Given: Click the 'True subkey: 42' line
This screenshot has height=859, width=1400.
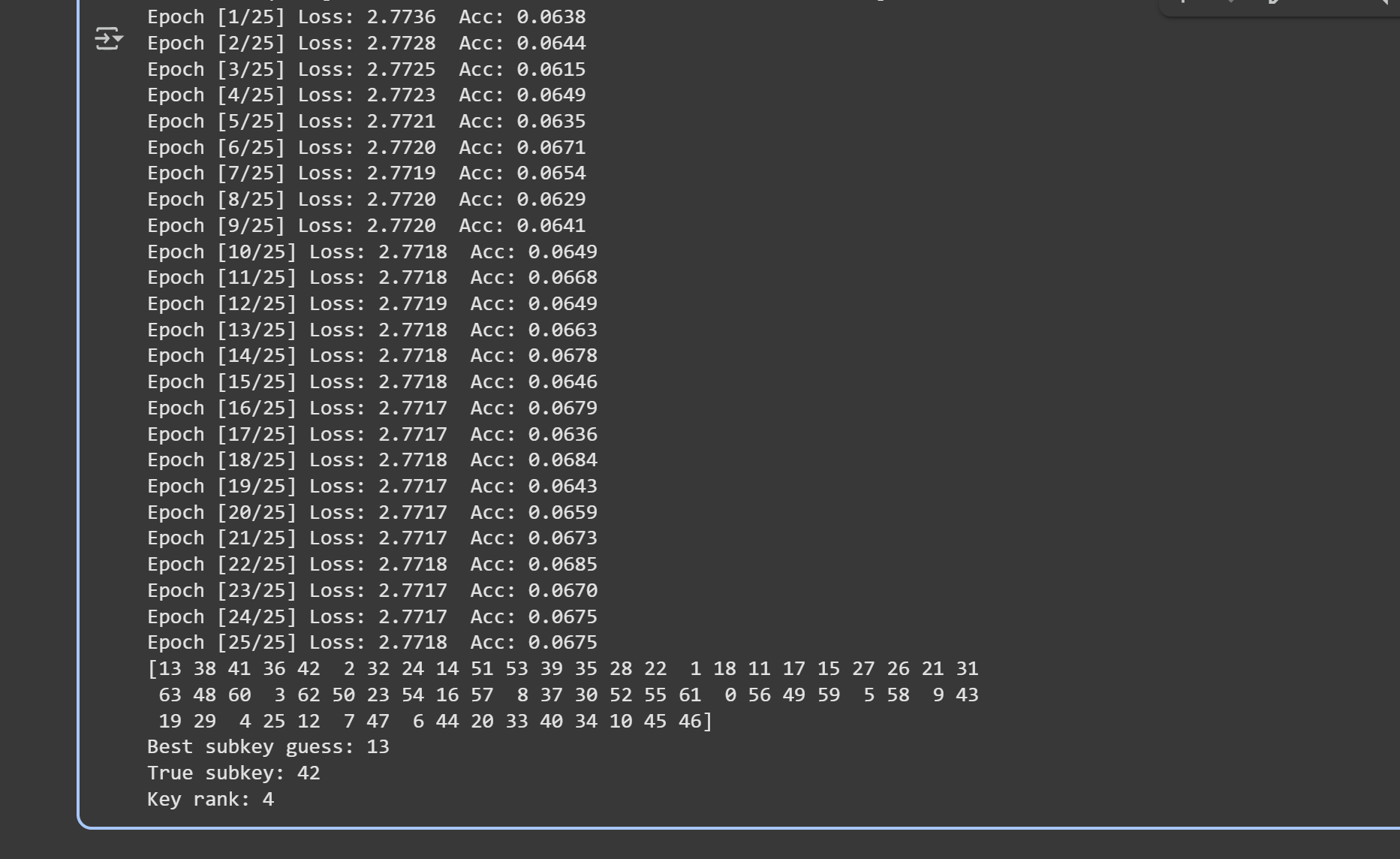Looking at the screenshot, I should (233, 773).
